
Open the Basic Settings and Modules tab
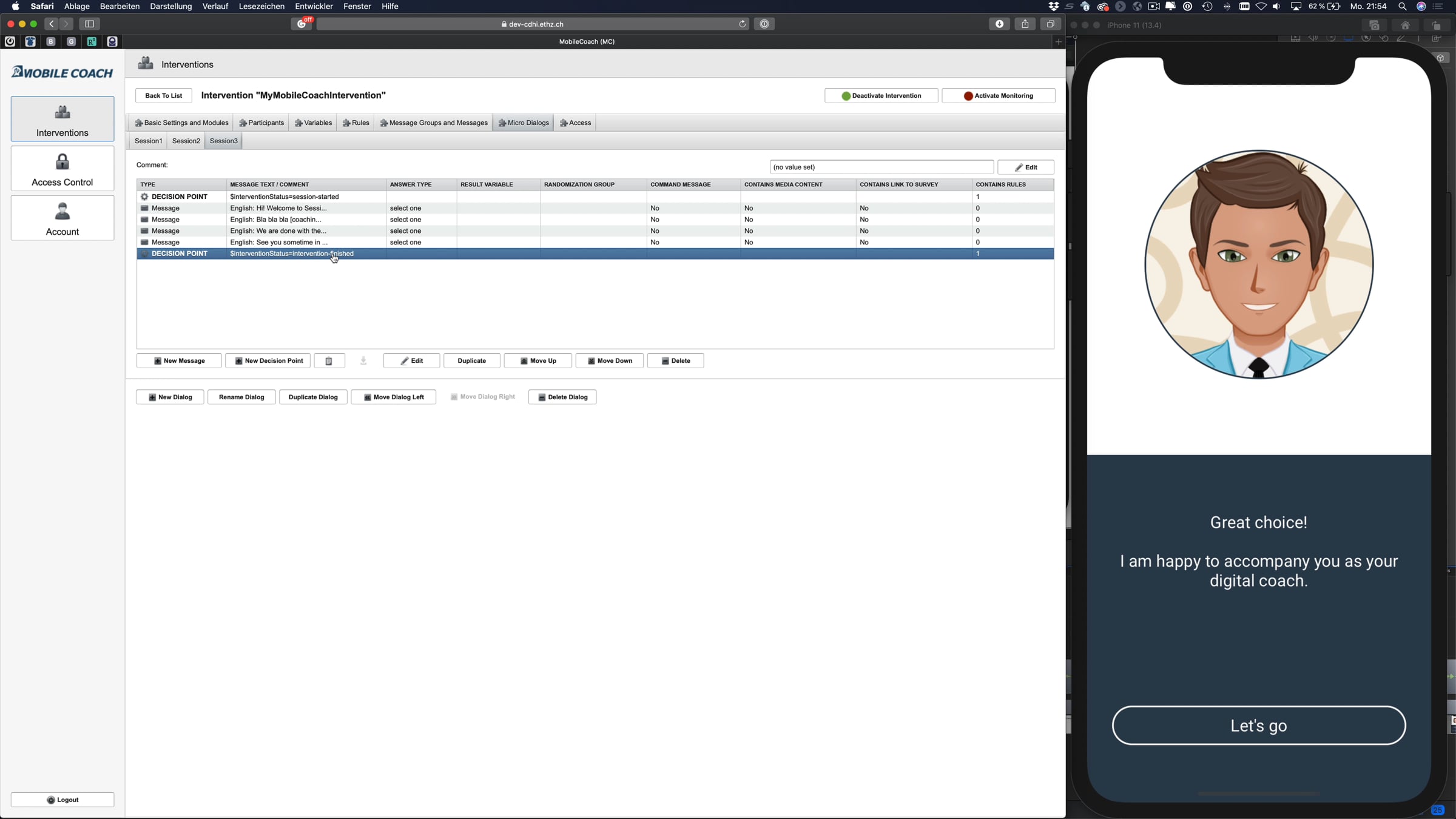(181, 123)
